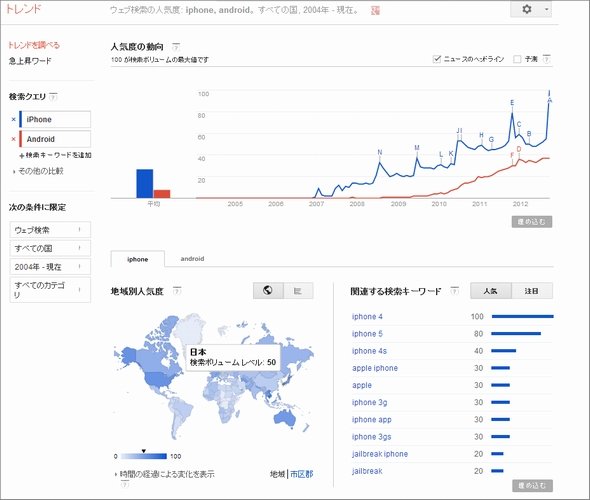
Task: Open the related keyword apple
Action: coord(362,385)
